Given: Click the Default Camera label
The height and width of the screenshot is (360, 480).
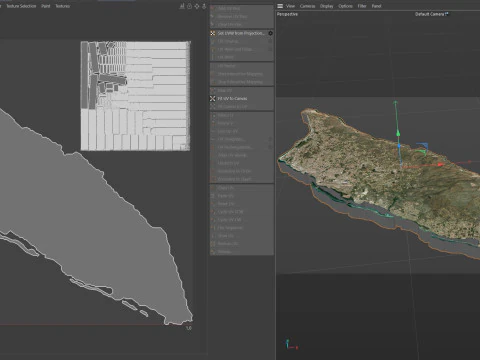Looking at the screenshot, I should 430,14.
